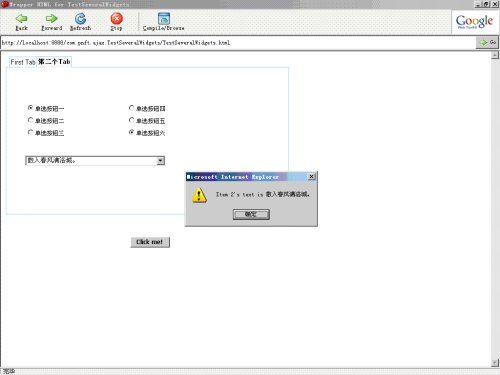This screenshot has width=500, height=375.
Task: Click the warning icon in alert dialog
Action: click(x=199, y=195)
